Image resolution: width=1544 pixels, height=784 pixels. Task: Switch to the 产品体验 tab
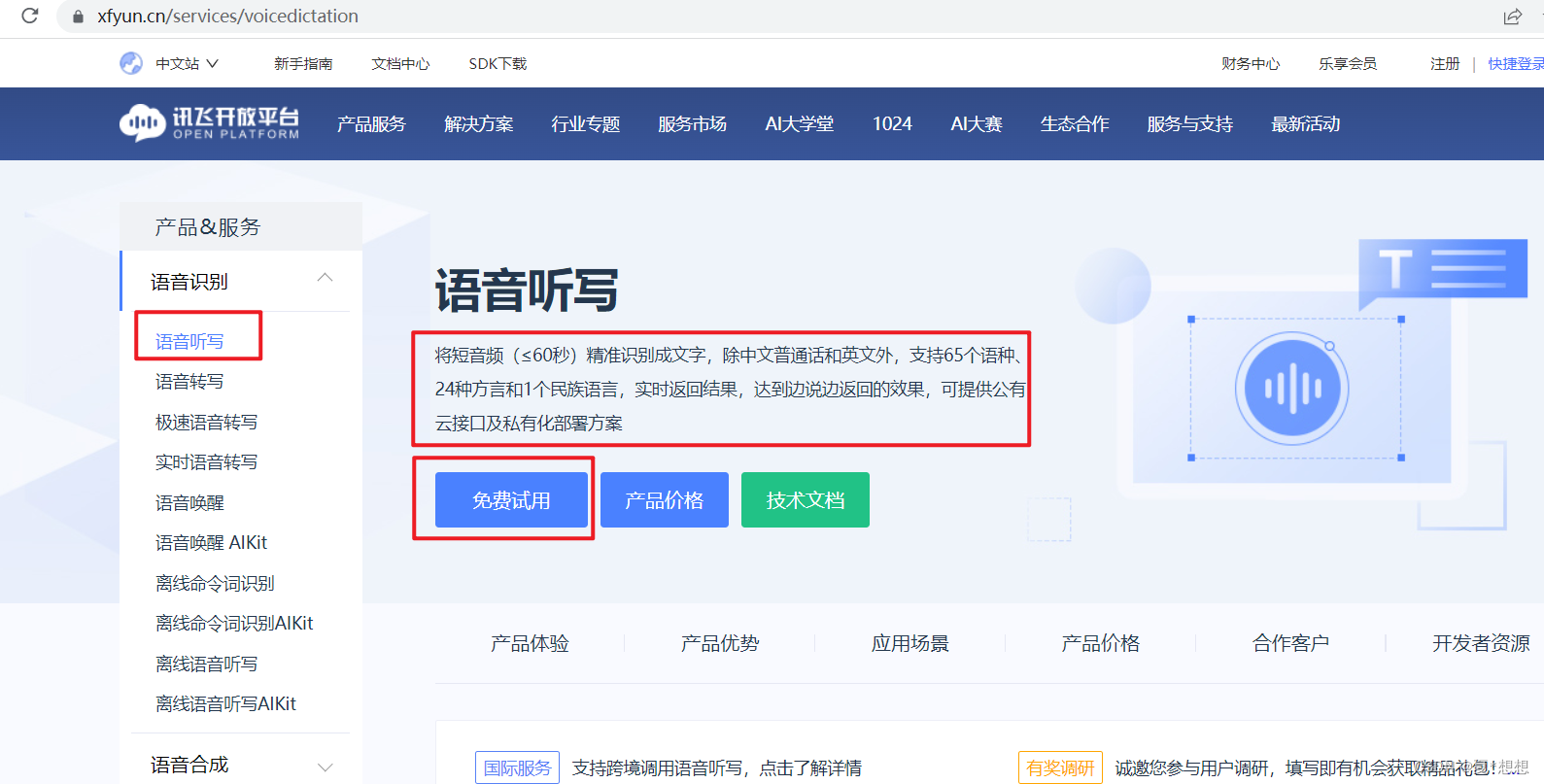[530, 643]
